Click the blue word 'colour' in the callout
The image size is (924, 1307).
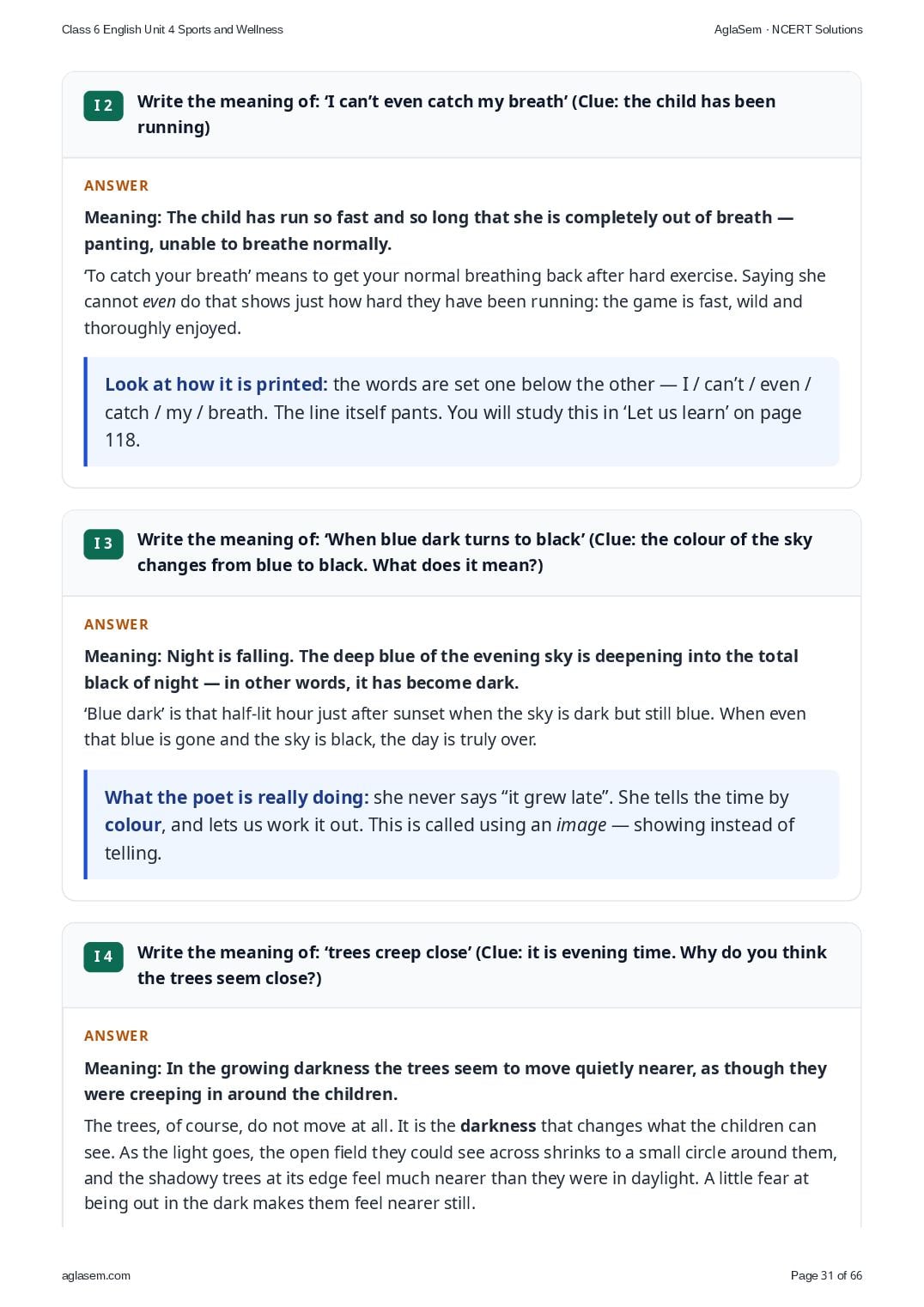coord(133,825)
